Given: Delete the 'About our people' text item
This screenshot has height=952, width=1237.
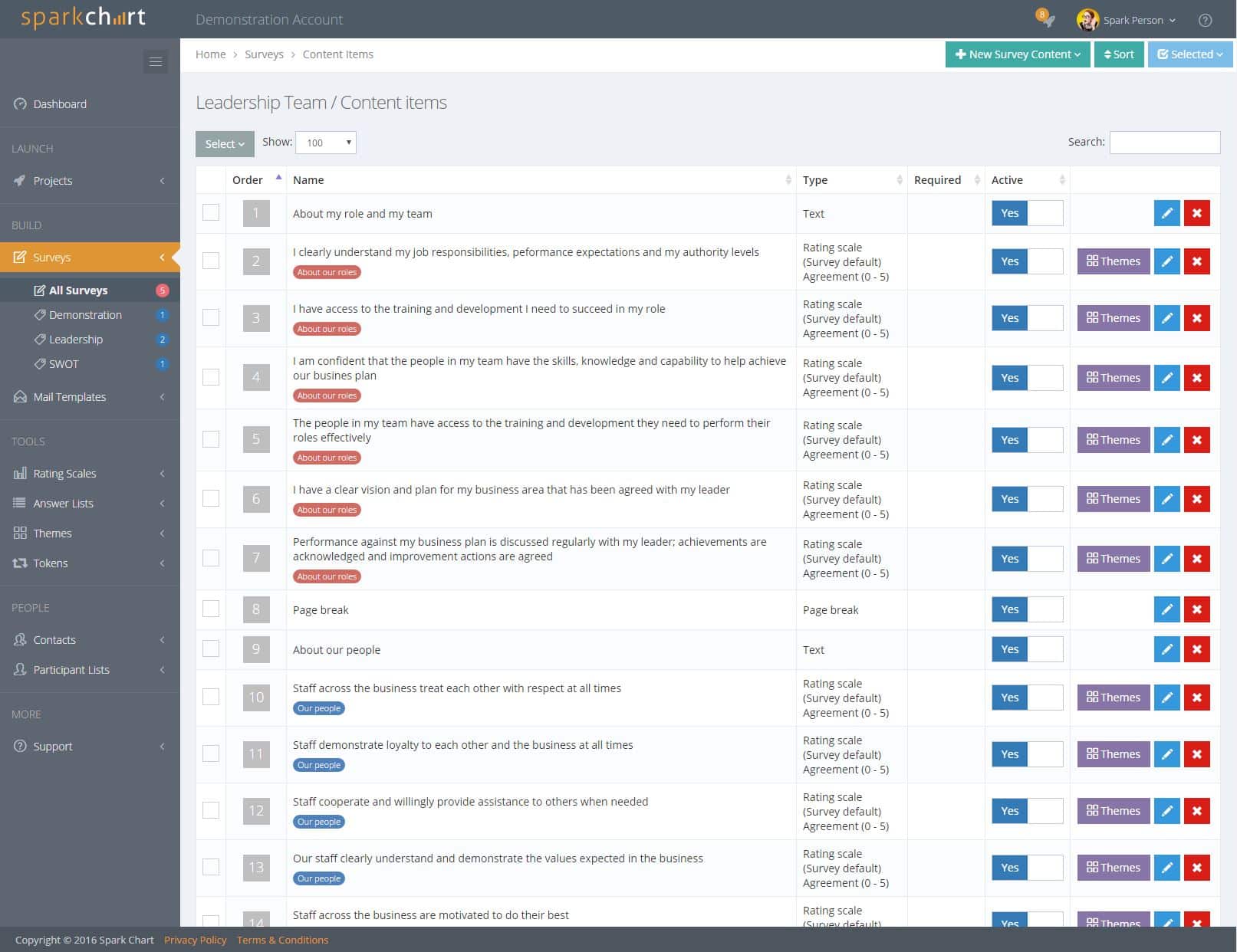Looking at the screenshot, I should pyautogui.click(x=1197, y=649).
